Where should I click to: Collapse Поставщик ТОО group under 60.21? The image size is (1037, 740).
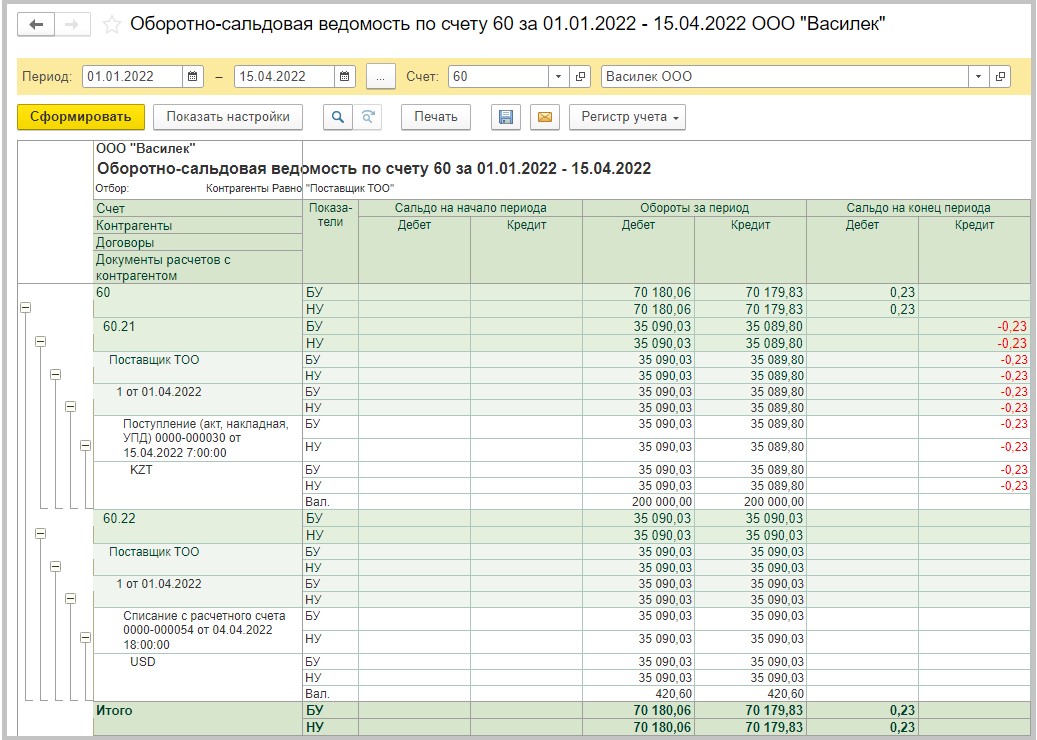pos(56,374)
